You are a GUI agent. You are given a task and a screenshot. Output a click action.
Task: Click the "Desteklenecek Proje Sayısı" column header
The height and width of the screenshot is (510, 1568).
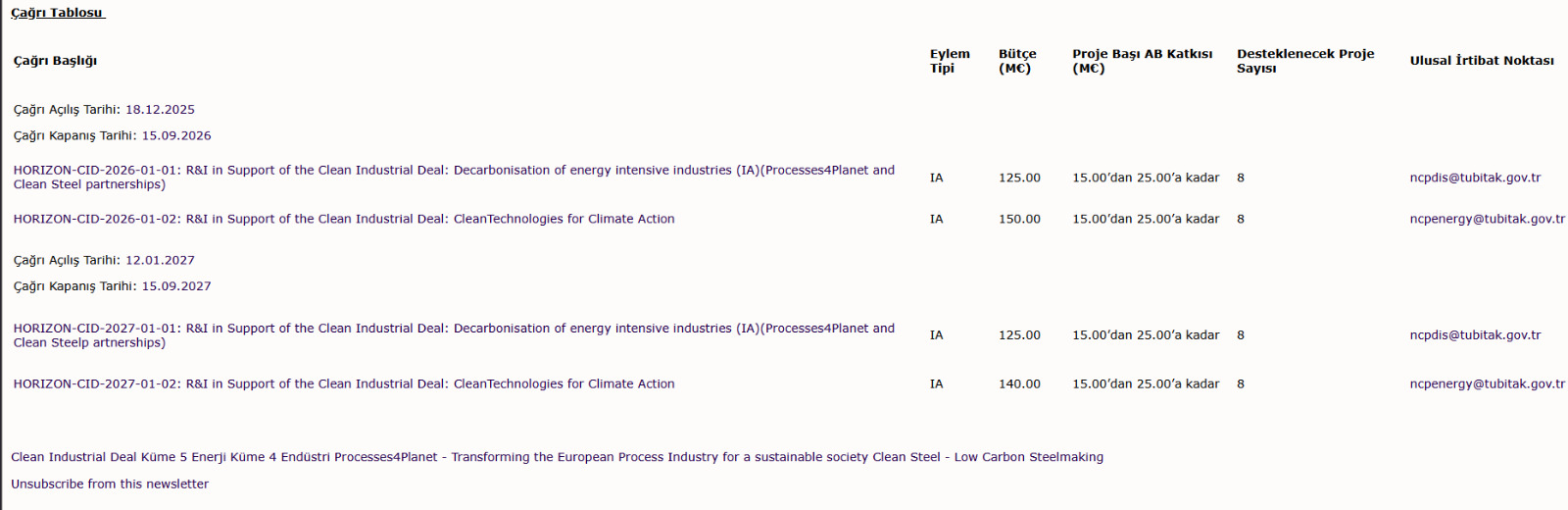(1304, 61)
